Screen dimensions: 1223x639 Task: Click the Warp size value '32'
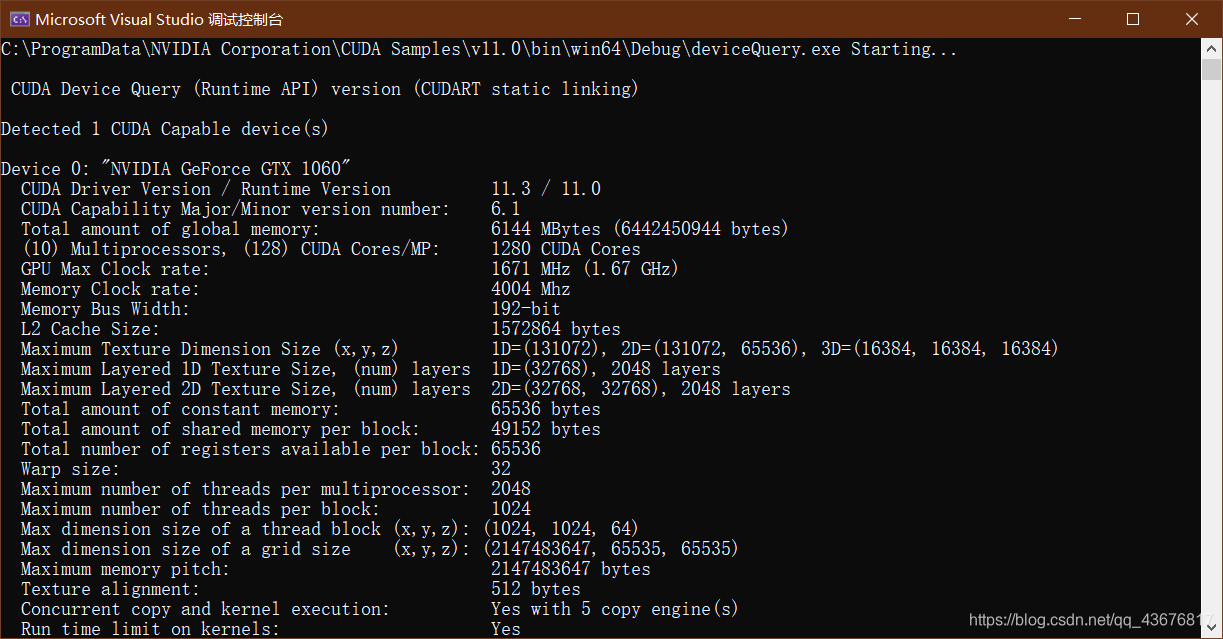coord(501,469)
